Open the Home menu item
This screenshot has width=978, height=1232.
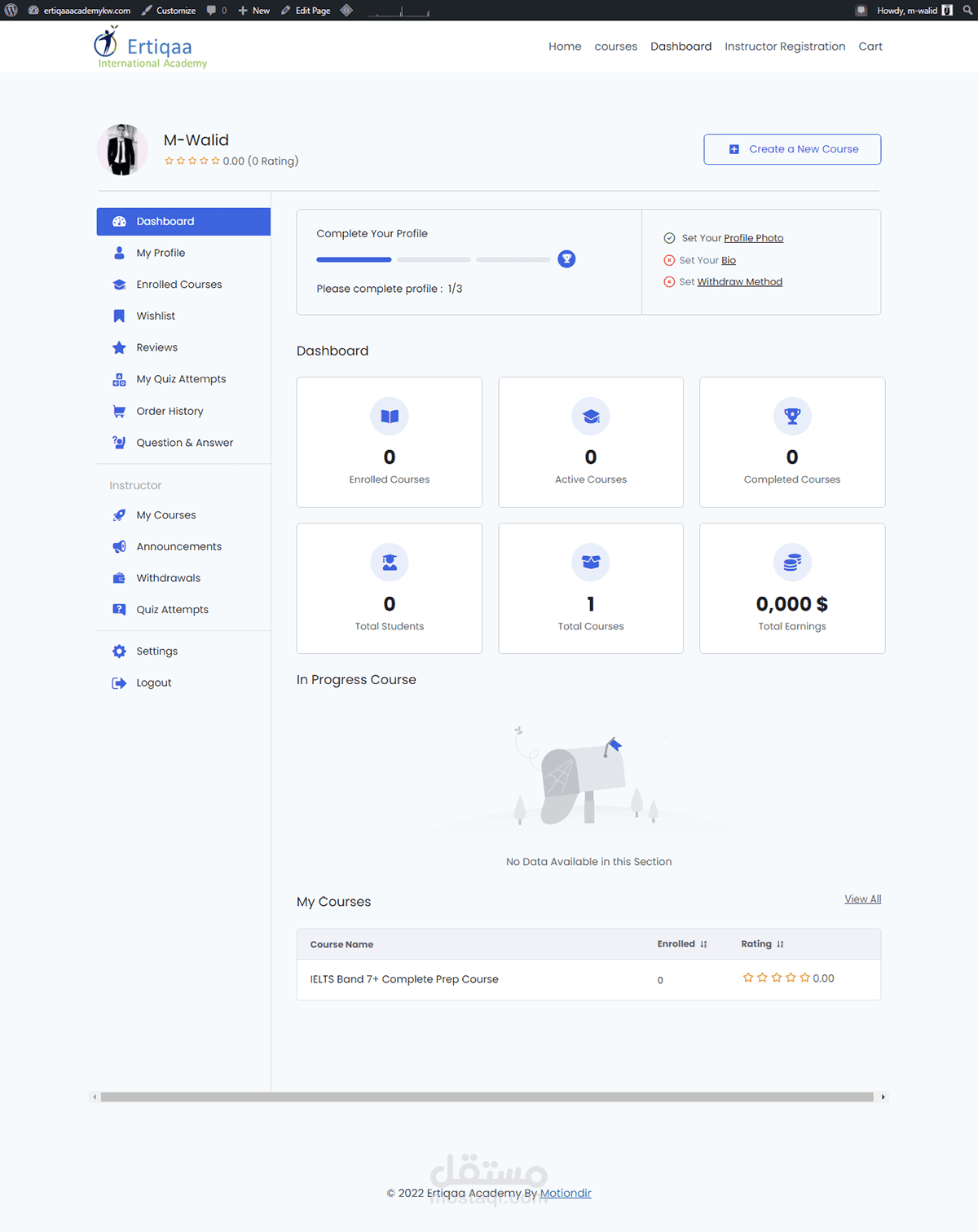[x=565, y=46]
